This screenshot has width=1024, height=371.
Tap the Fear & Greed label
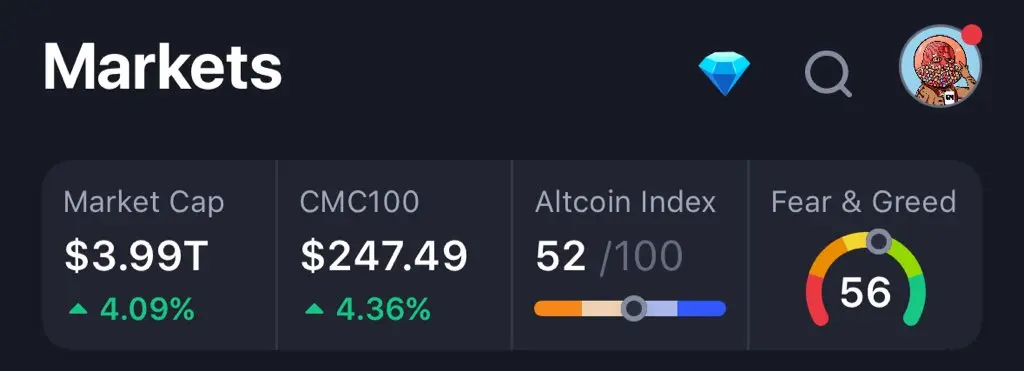point(863,202)
